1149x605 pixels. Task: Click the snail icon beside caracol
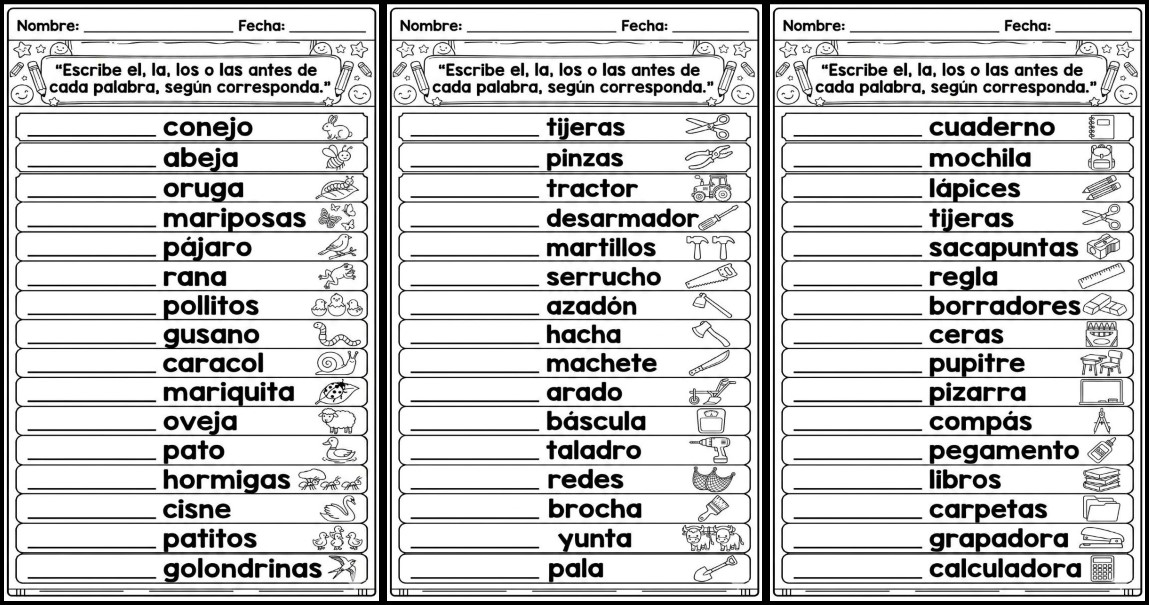tap(333, 362)
